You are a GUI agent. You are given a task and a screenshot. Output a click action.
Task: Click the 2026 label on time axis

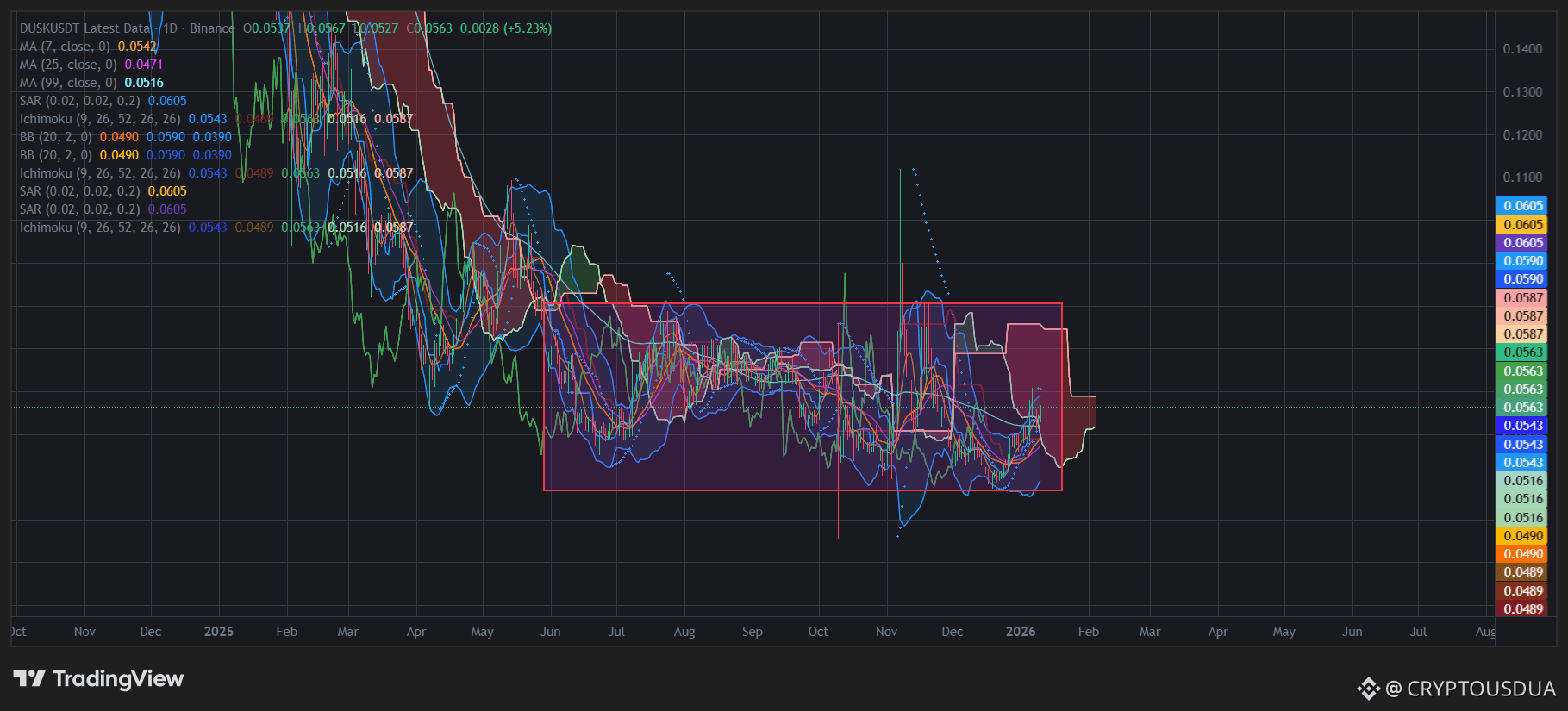point(1020,632)
